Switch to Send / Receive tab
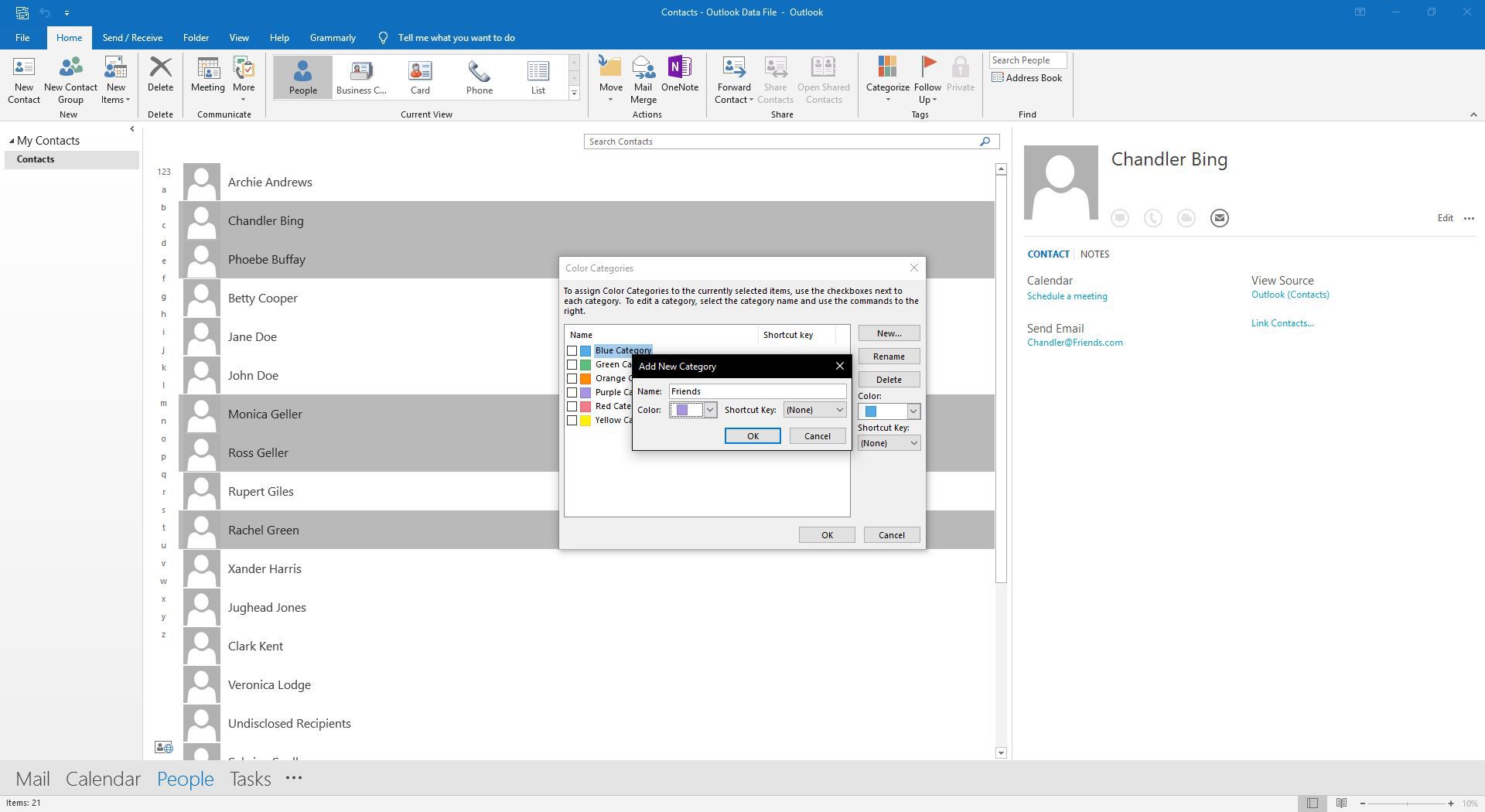This screenshot has height=812, width=1485. (x=132, y=37)
